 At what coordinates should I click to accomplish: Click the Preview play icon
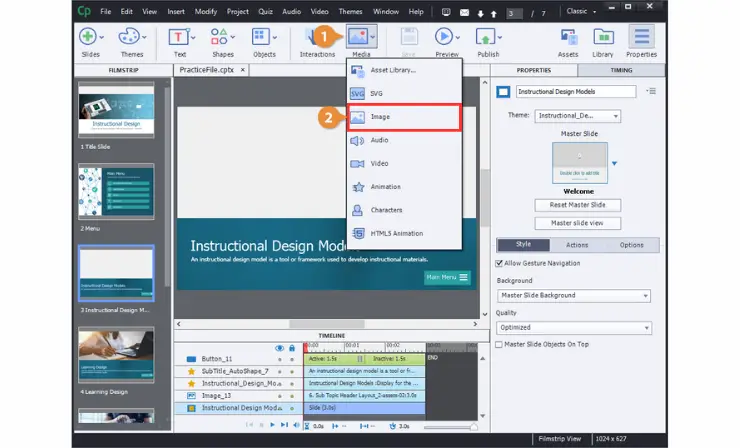coord(443,36)
